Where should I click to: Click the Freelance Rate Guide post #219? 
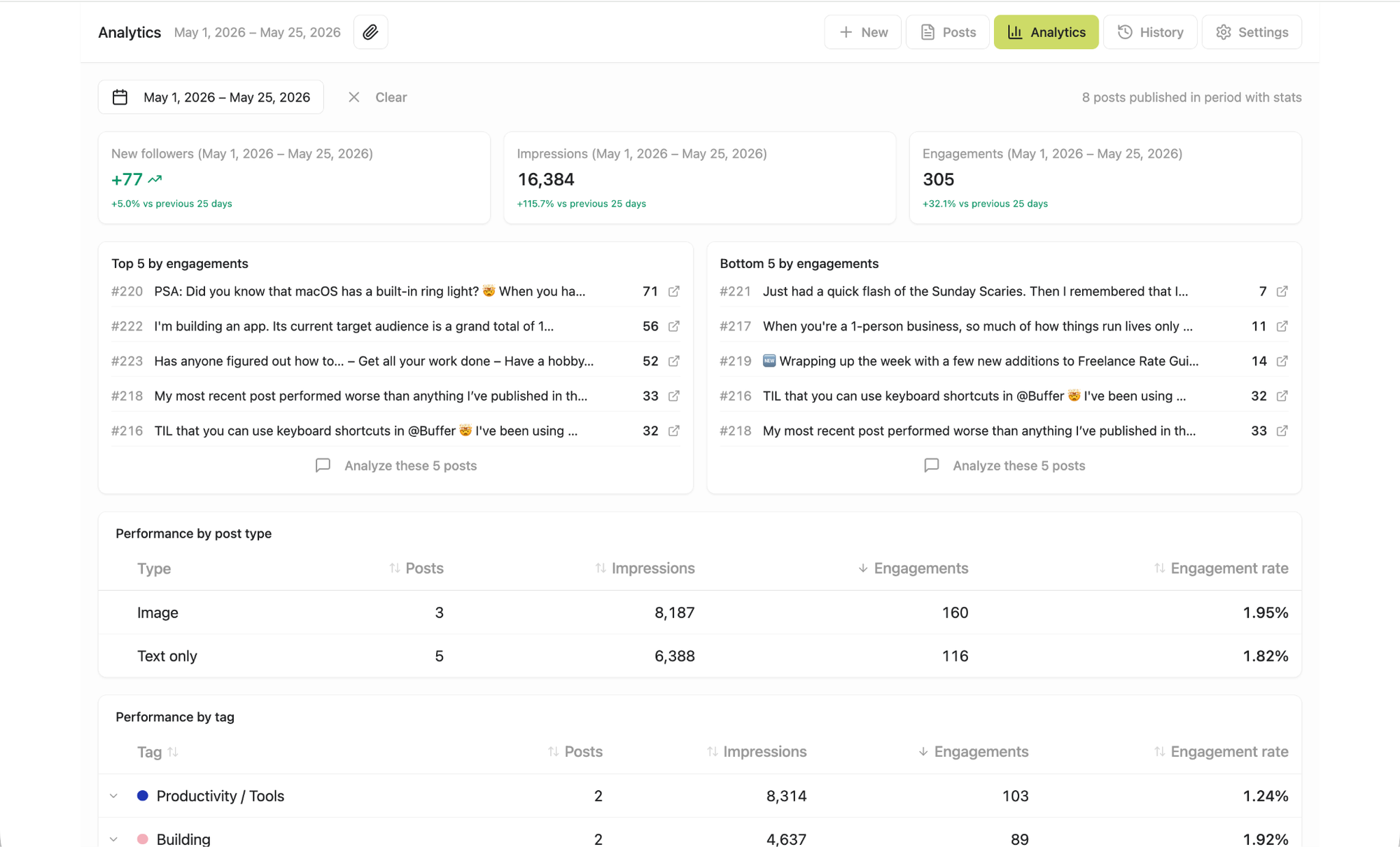pos(981,361)
